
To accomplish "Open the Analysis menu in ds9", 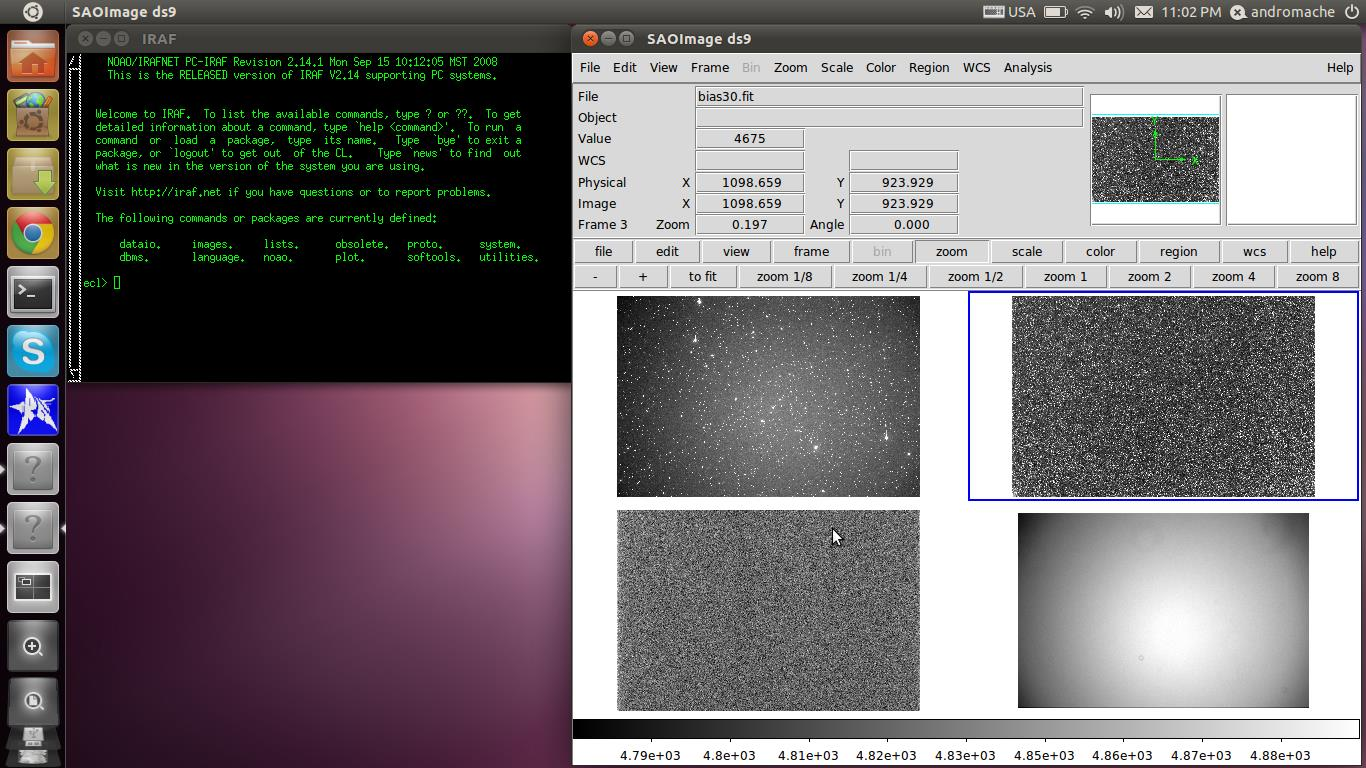I will click(x=1027, y=67).
